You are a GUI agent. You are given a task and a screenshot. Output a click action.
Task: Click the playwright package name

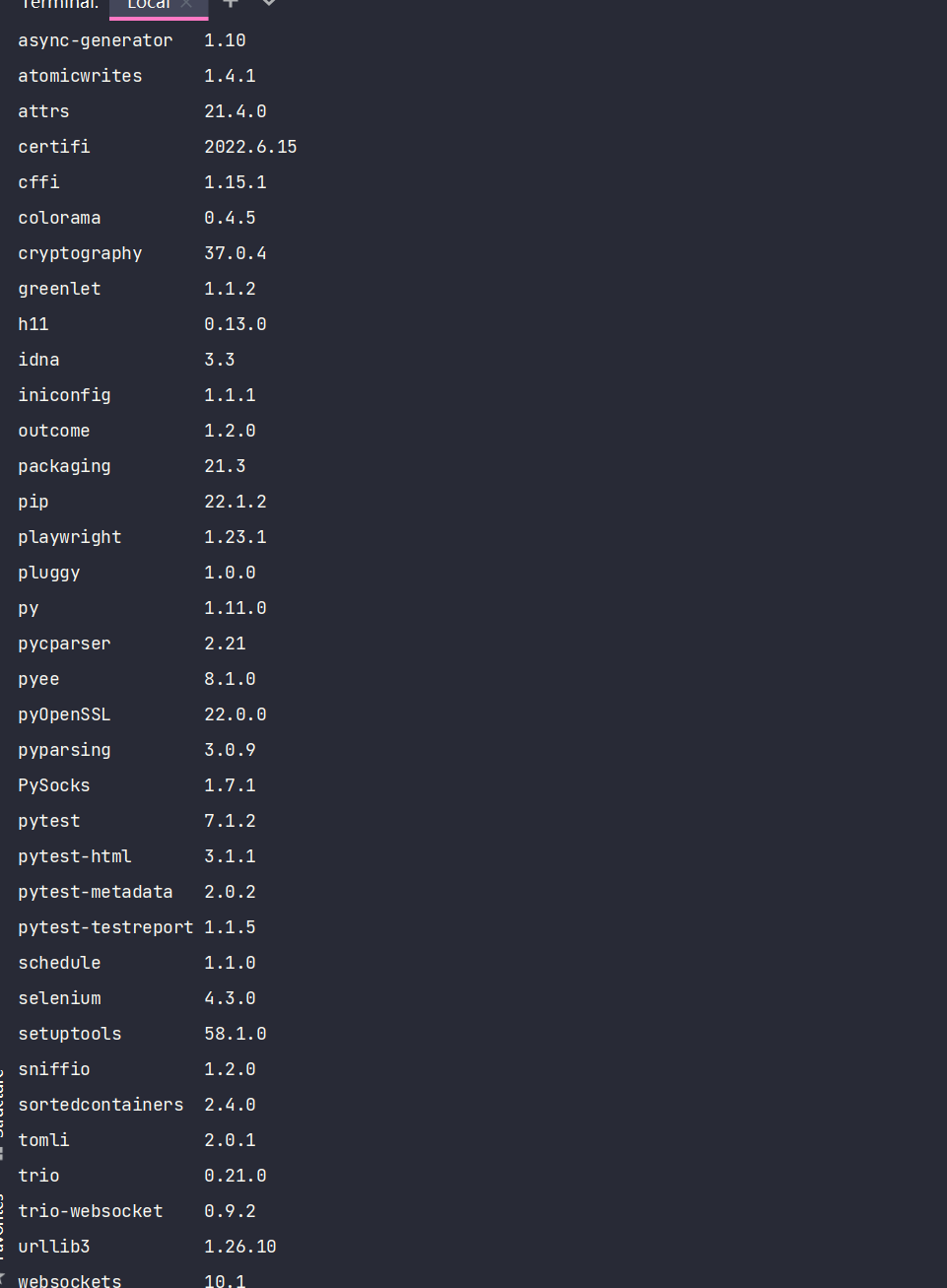tap(70, 537)
